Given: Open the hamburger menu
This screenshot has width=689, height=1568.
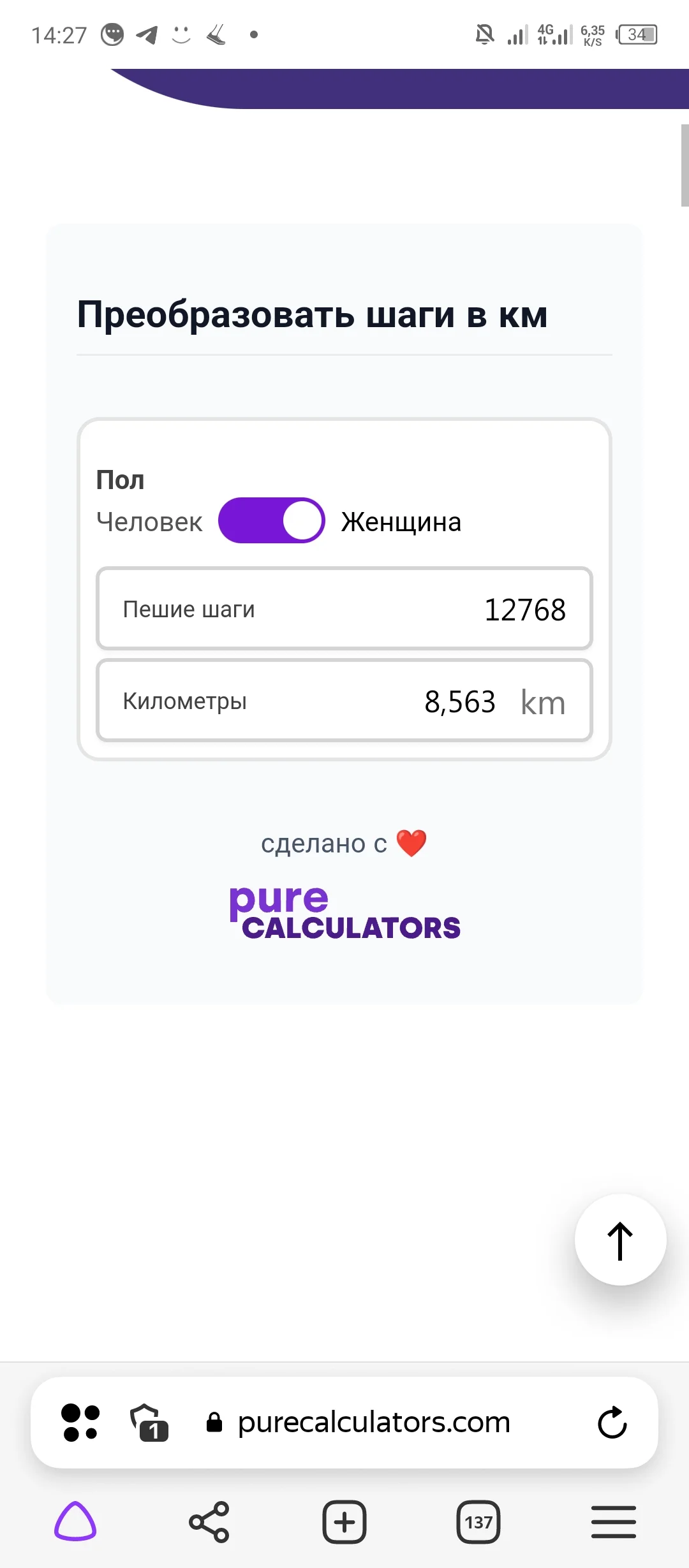Looking at the screenshot, I should pyautogui.click(x=613, y=1522).
